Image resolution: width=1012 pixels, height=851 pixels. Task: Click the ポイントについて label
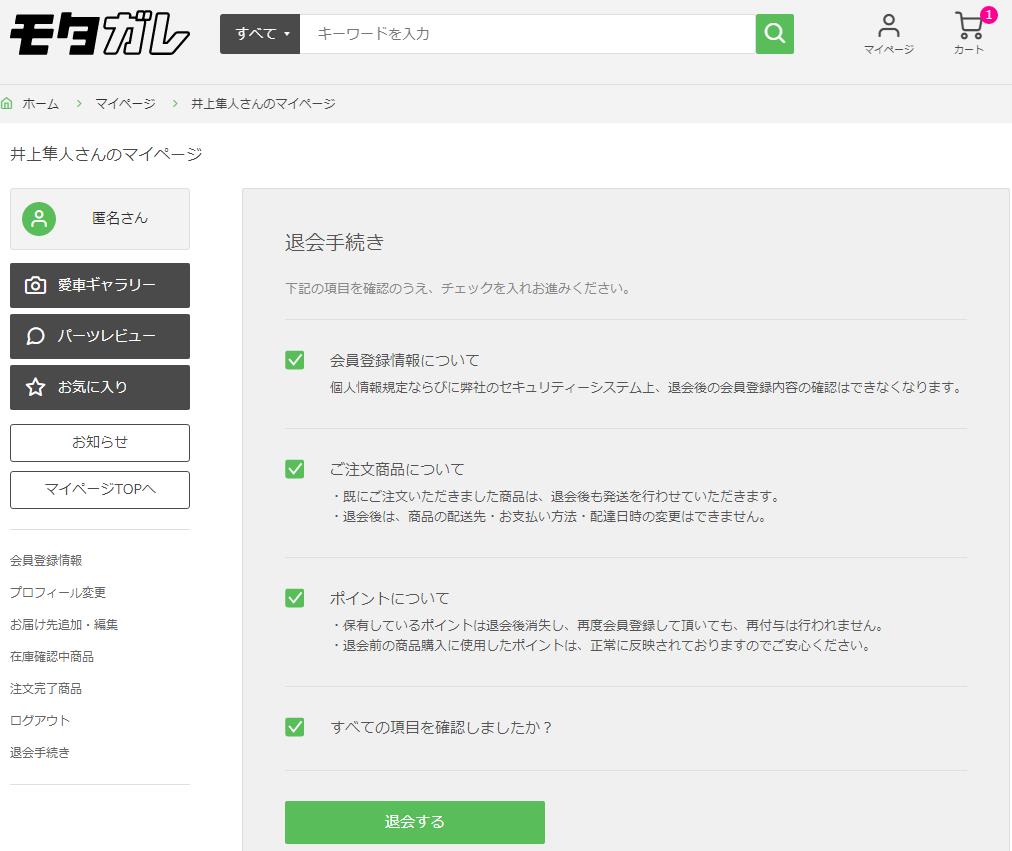coord(389,598)
